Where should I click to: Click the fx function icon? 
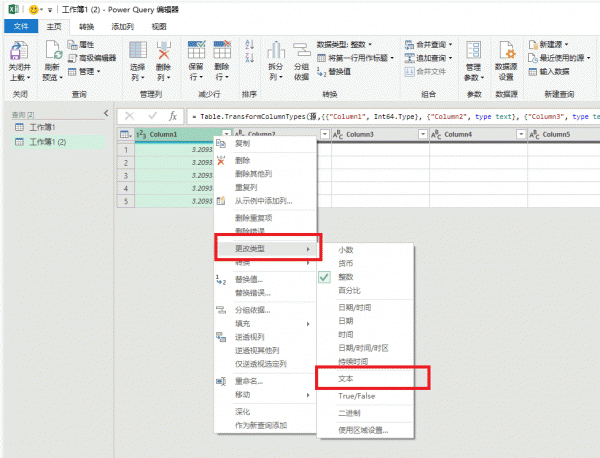(x=173, y=116)
